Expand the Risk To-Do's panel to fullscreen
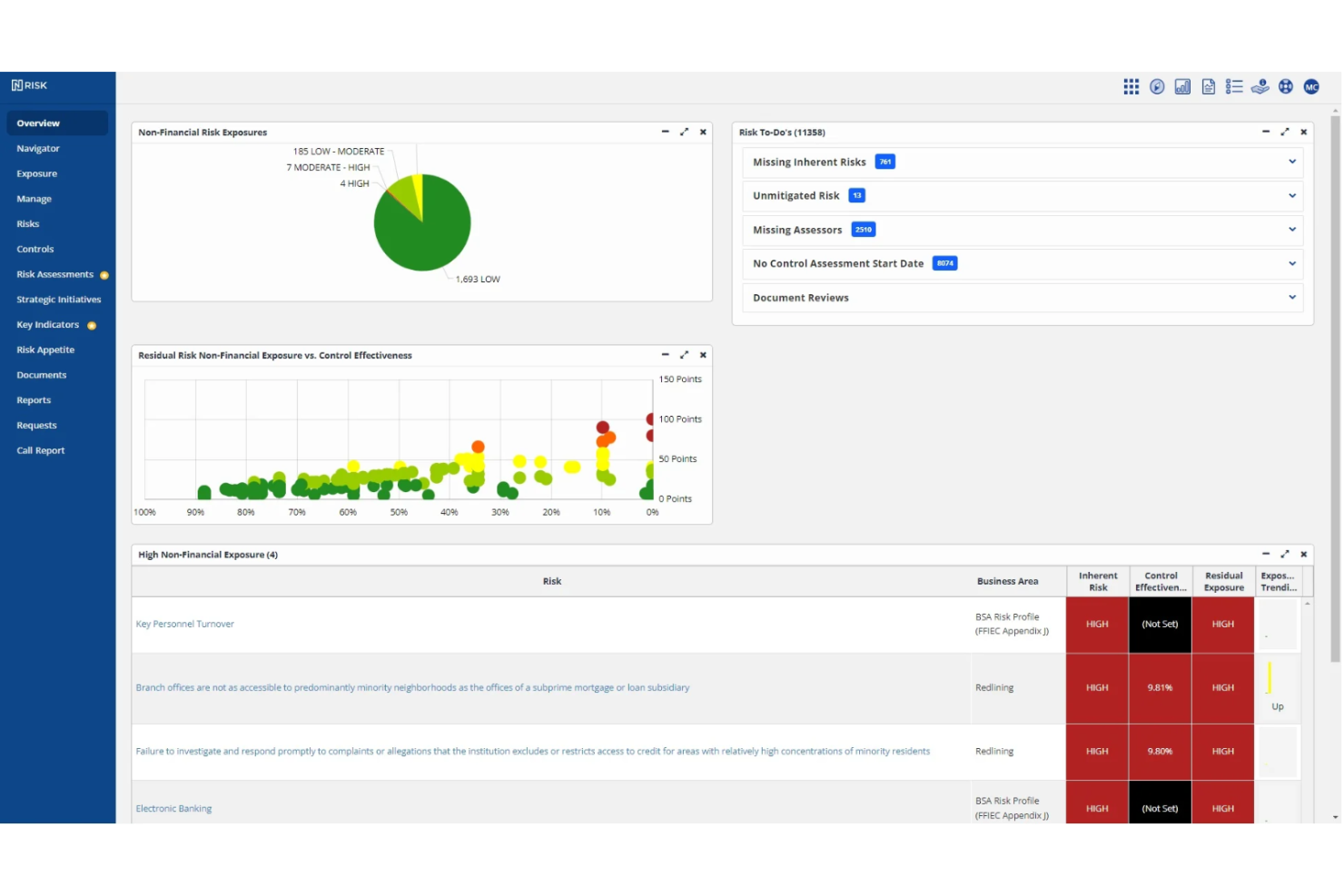 click(1284, 132)
